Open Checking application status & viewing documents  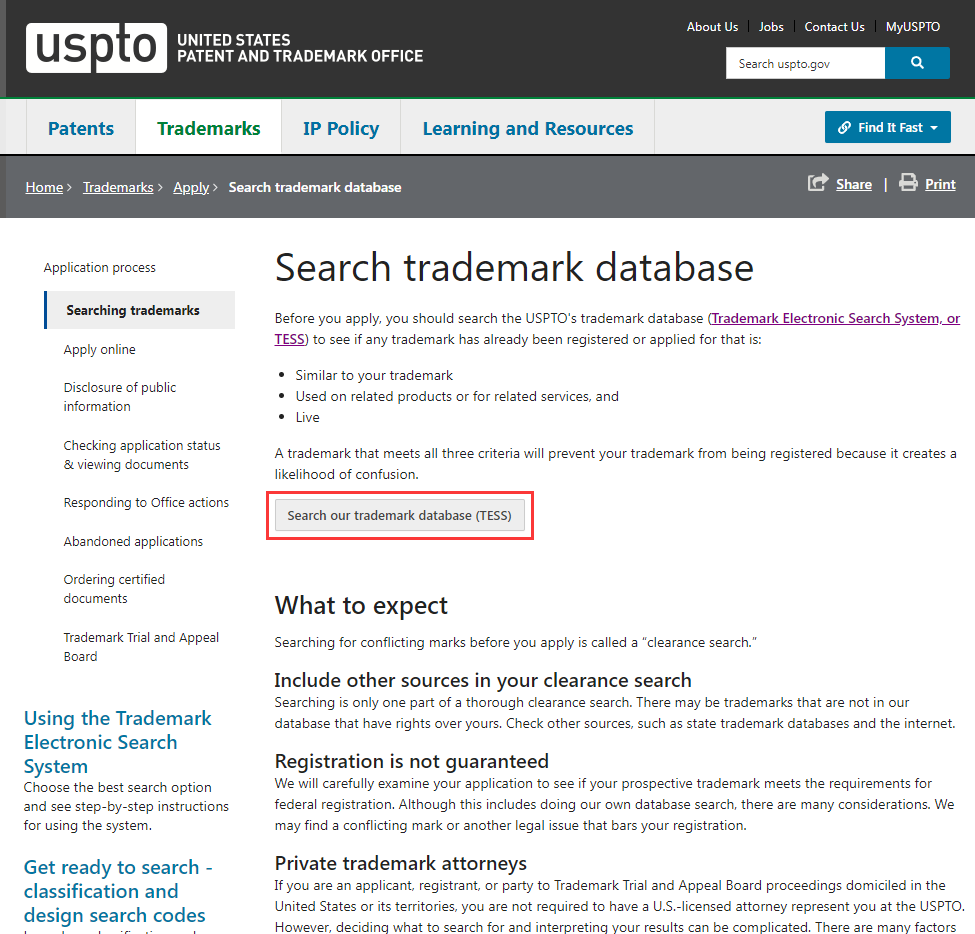[142, 455]
